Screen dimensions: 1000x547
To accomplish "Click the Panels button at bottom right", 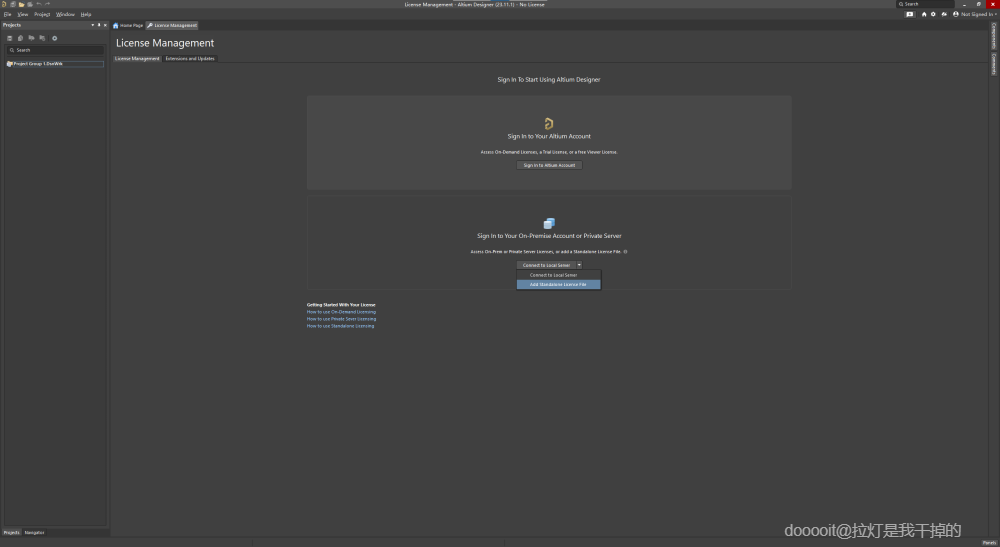I will tap(989, 543).
